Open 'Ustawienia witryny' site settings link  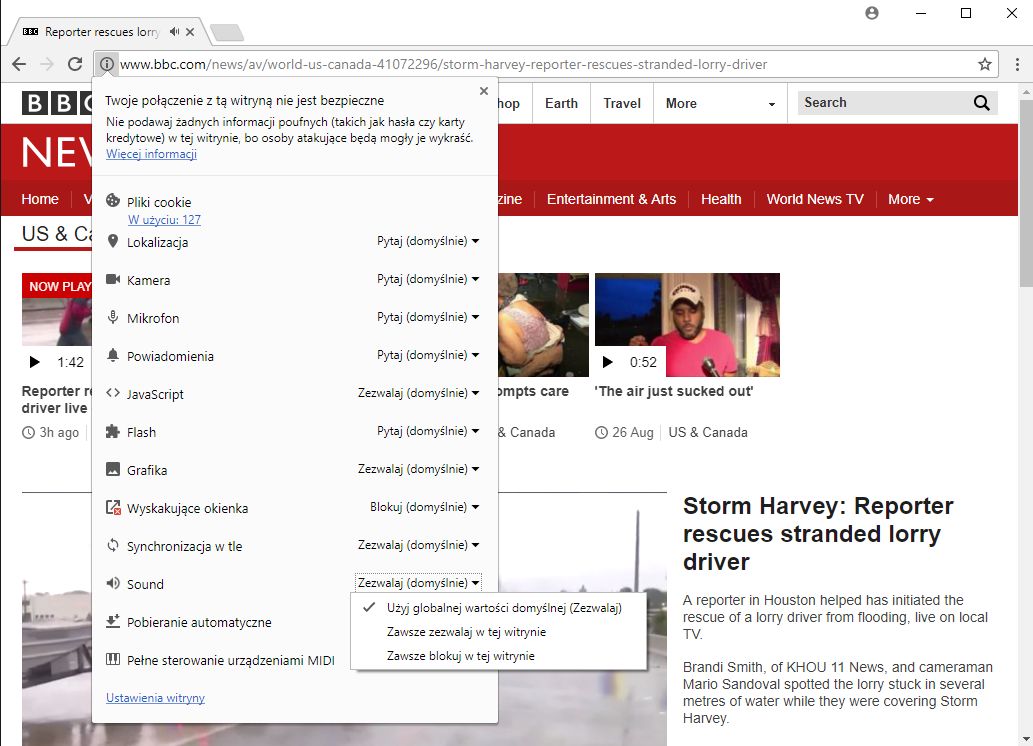click(155, 698)
